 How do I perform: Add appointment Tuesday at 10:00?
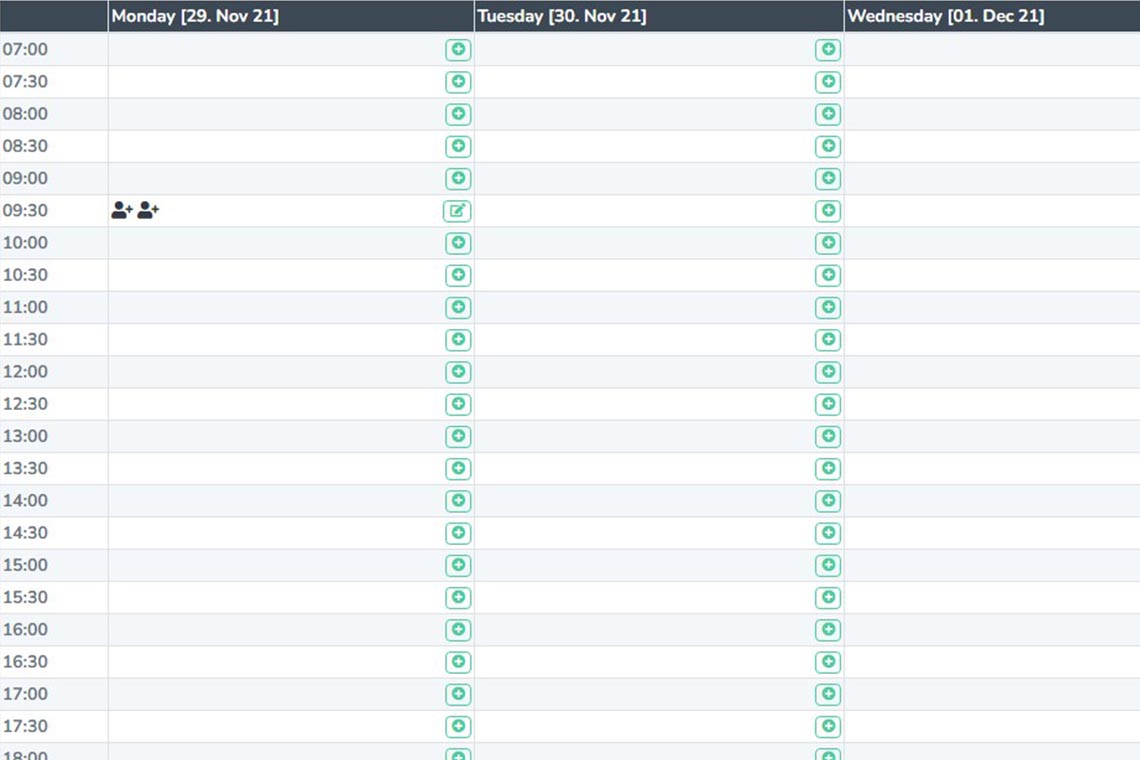(x=828, y=243)
